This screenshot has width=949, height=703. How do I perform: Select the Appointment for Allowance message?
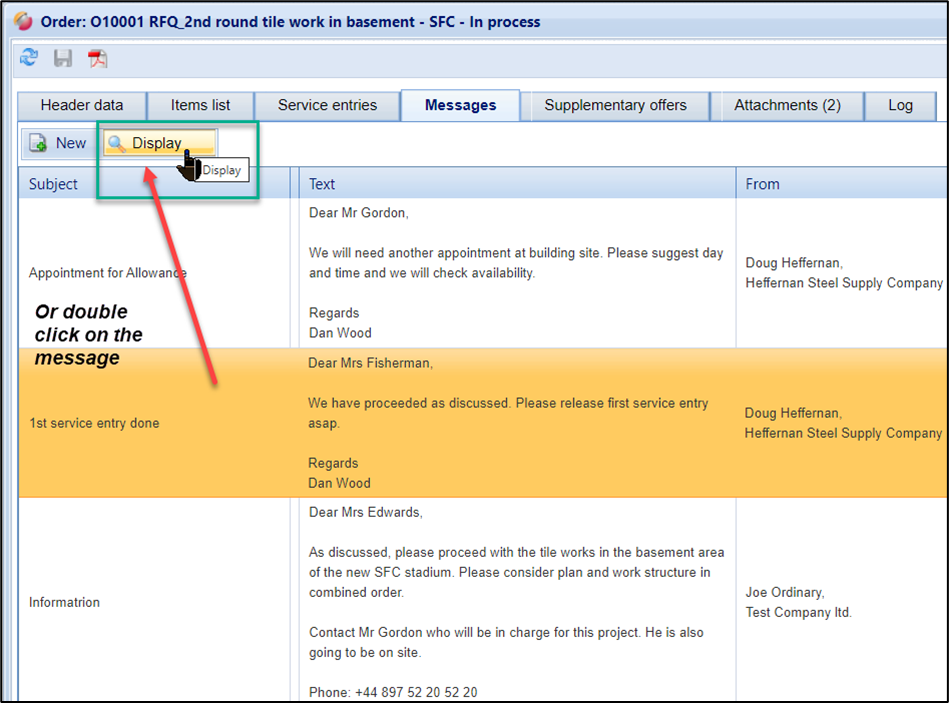pos(108,273)
